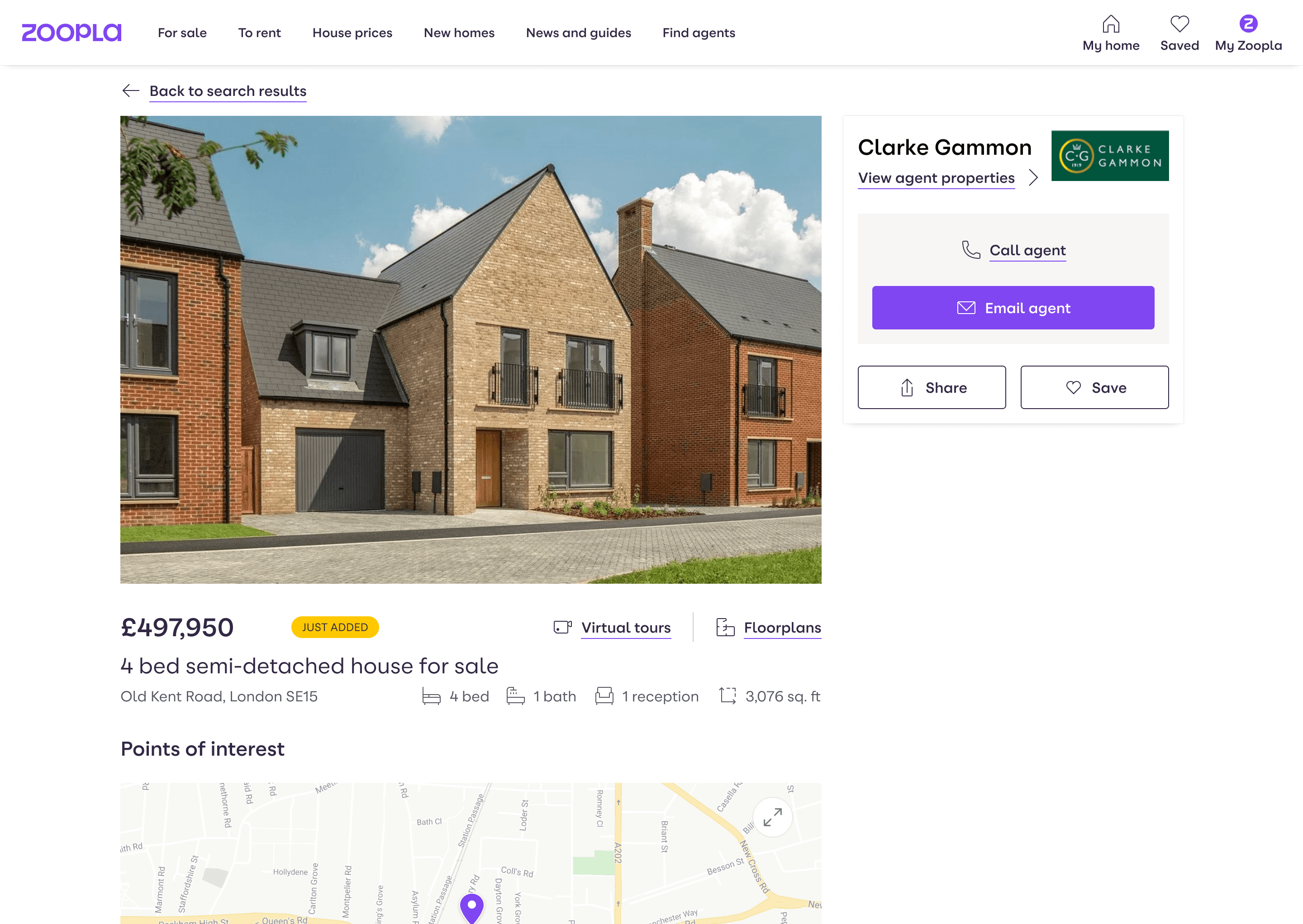Click the Clarke Gammon agent logo

(x=1110, y=156)
